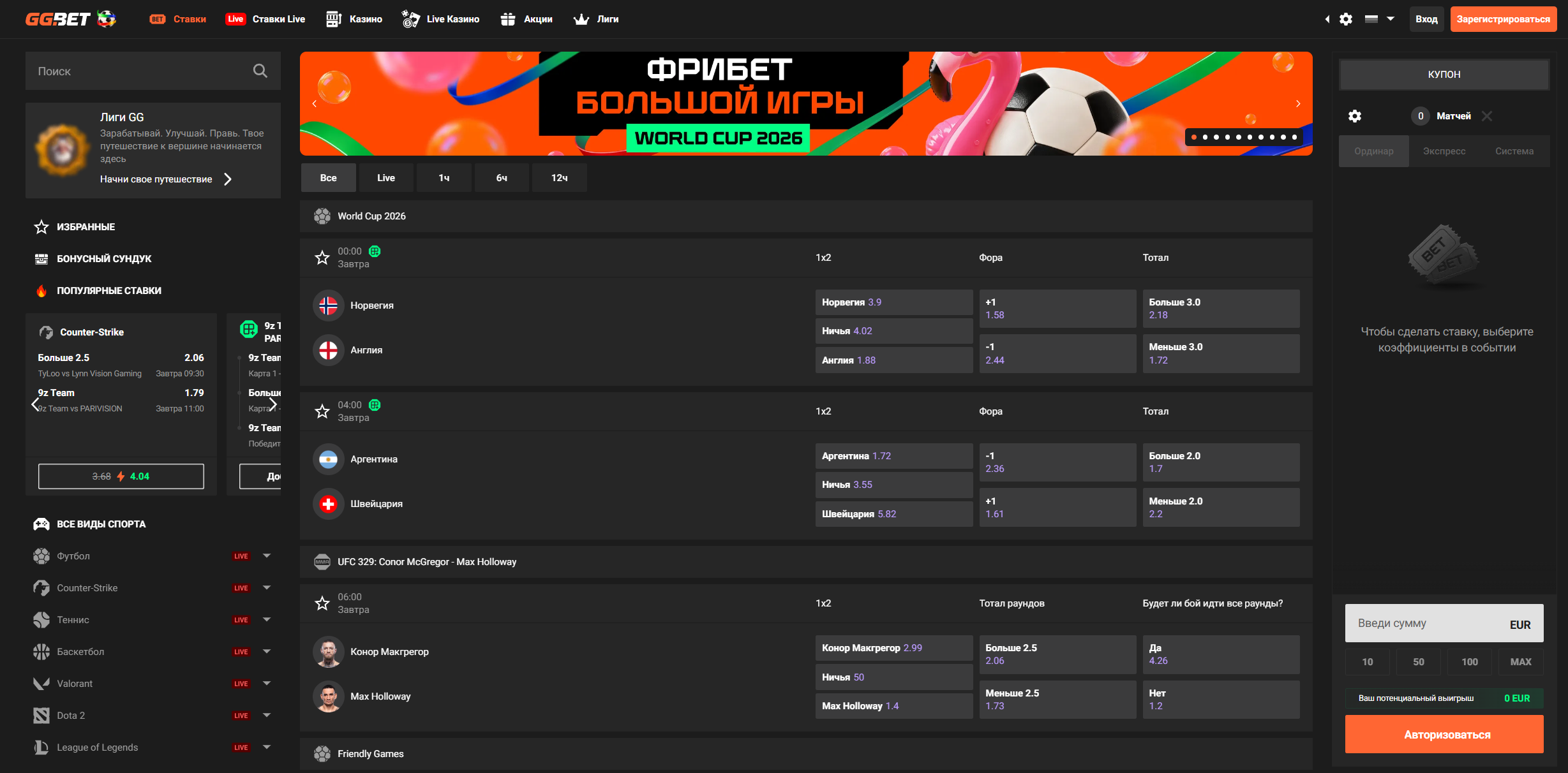This screenshot has height=773, width=1568.
Task: Select League of Legends icon in sidebar
Action: [41, 747]
